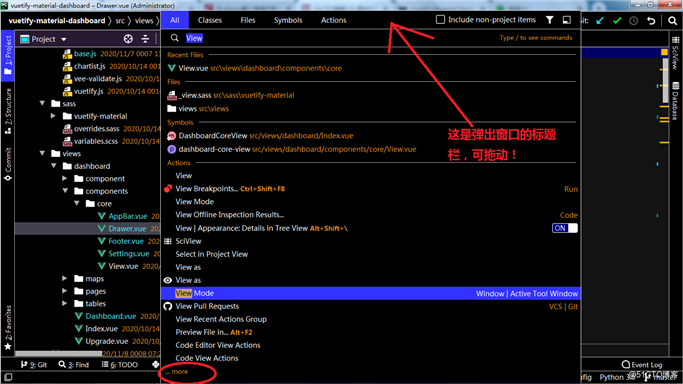Expand the pages folder
Viewport: 683px width, 384px height.
click(64, 291)
